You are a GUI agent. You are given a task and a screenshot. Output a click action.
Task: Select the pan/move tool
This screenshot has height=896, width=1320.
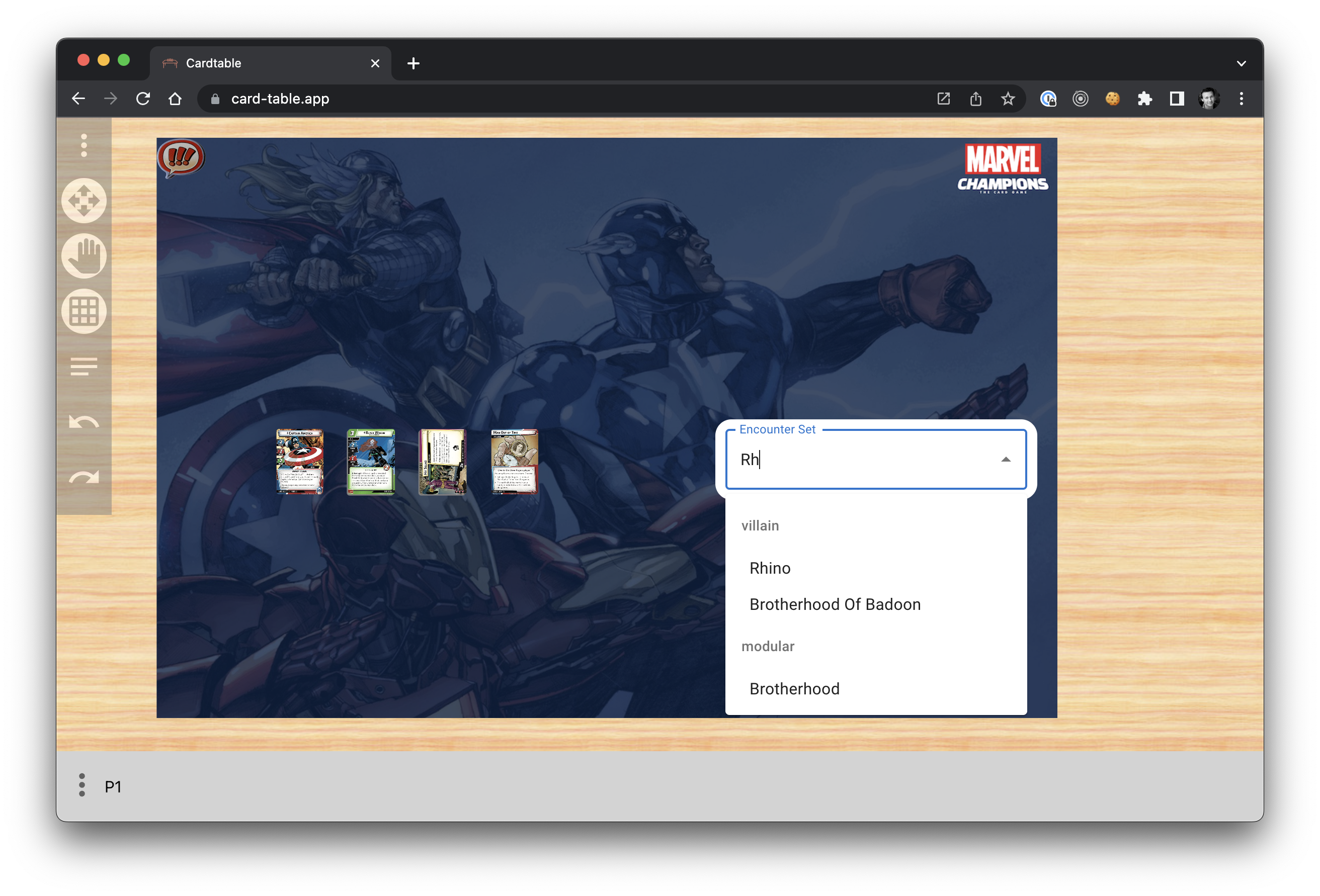point(84,201)
